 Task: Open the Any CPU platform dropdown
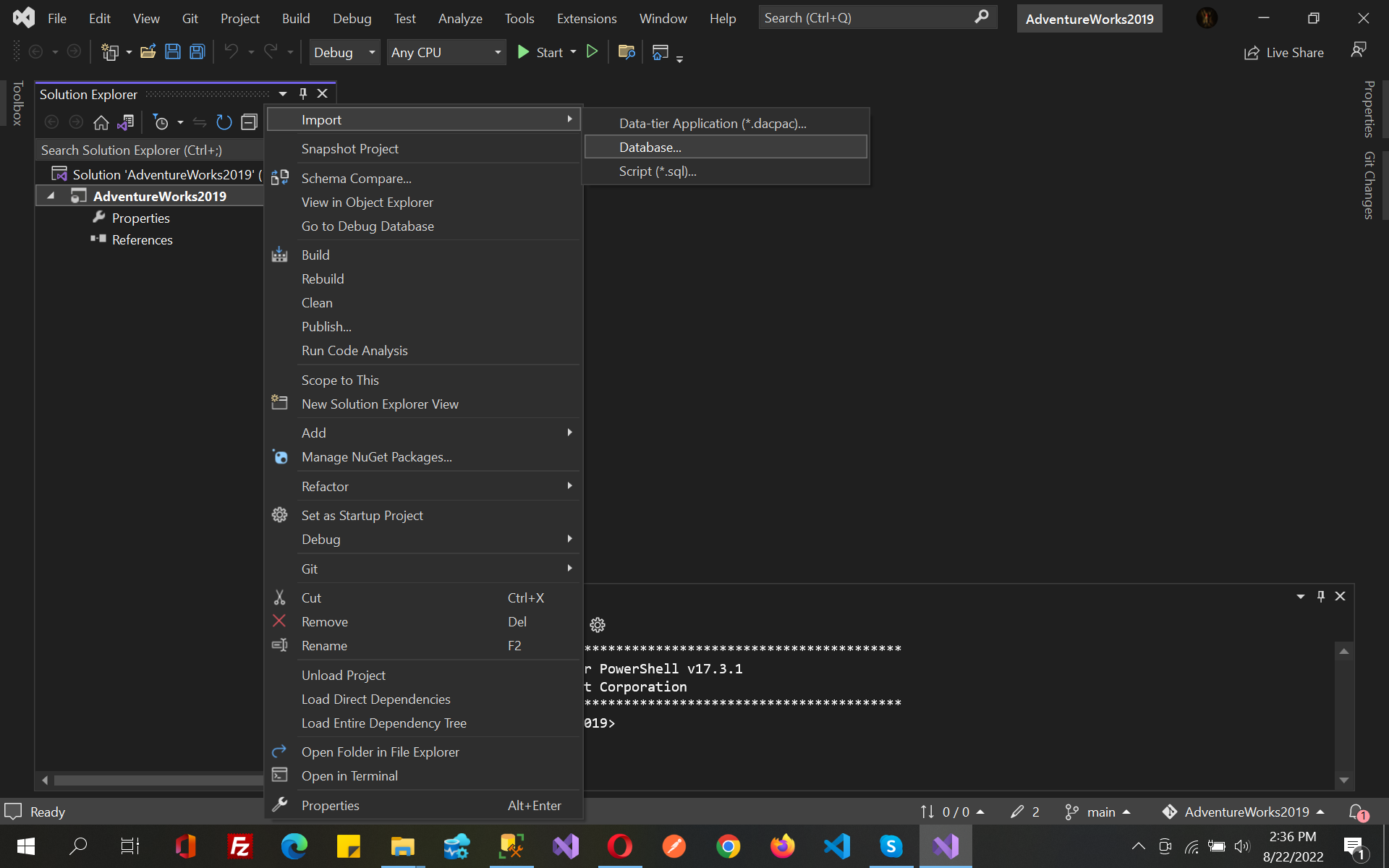coord(446,52)
